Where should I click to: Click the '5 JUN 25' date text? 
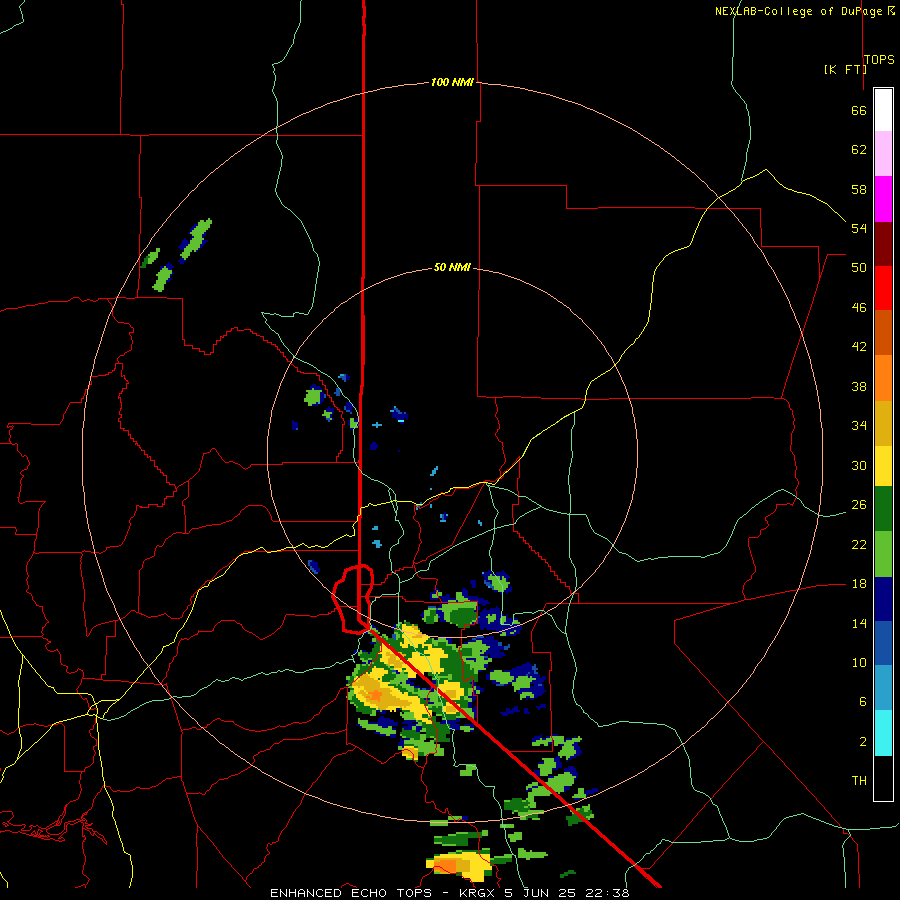541,893
